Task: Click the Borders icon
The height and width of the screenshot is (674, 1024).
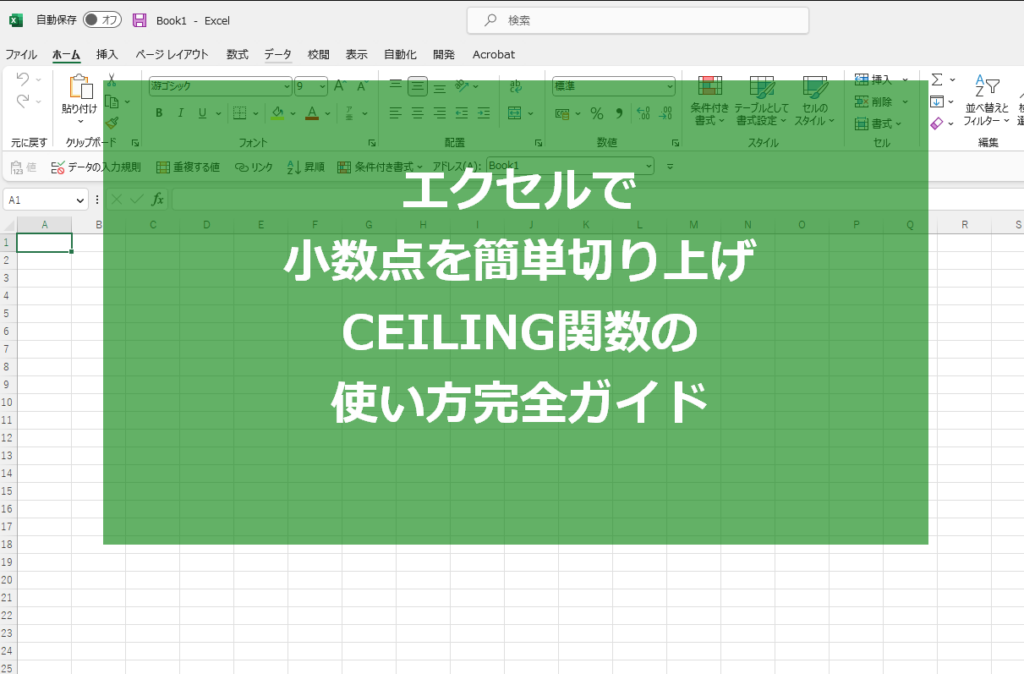Action: coord(240,113)
